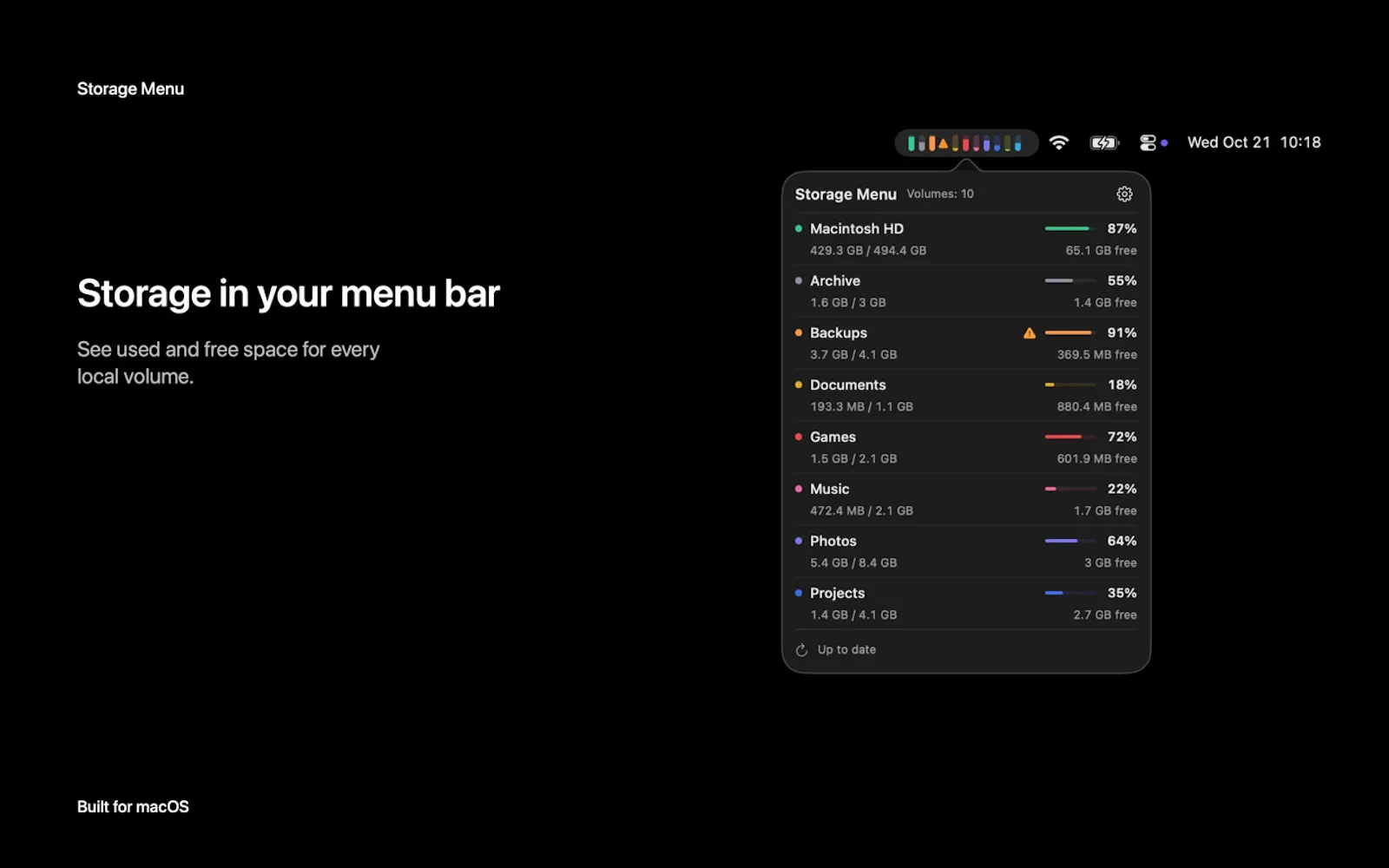The width and height of the screenshot is (1389, 868).
Task: Click the Up to date status text
Action: (x=846, y=649)
